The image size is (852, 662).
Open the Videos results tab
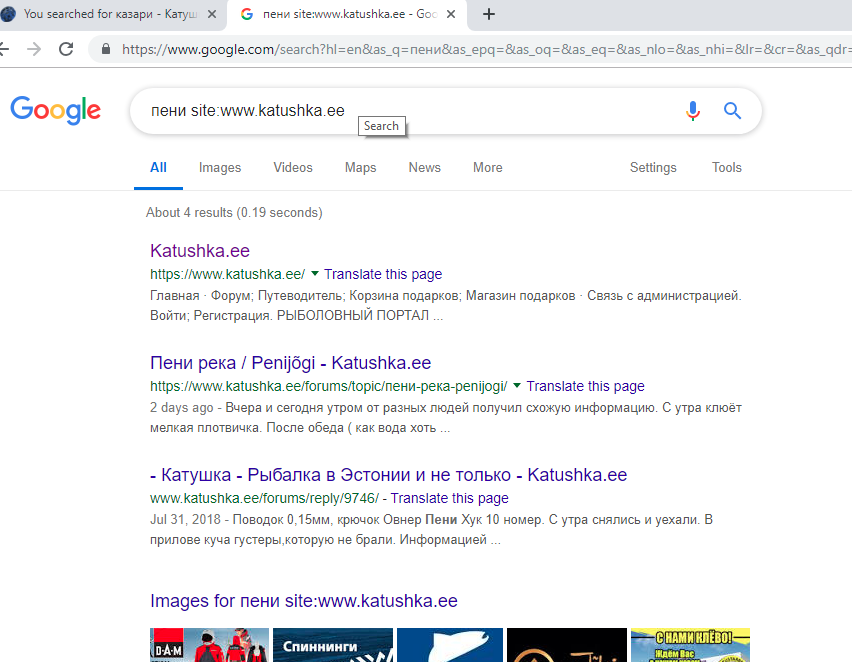[x=293, y=168]
